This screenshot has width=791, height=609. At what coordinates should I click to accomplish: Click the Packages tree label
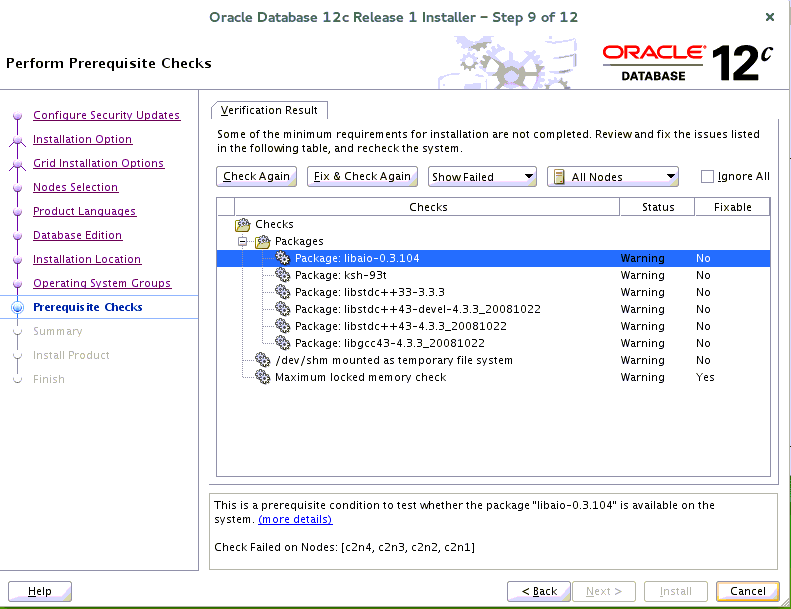299,241
